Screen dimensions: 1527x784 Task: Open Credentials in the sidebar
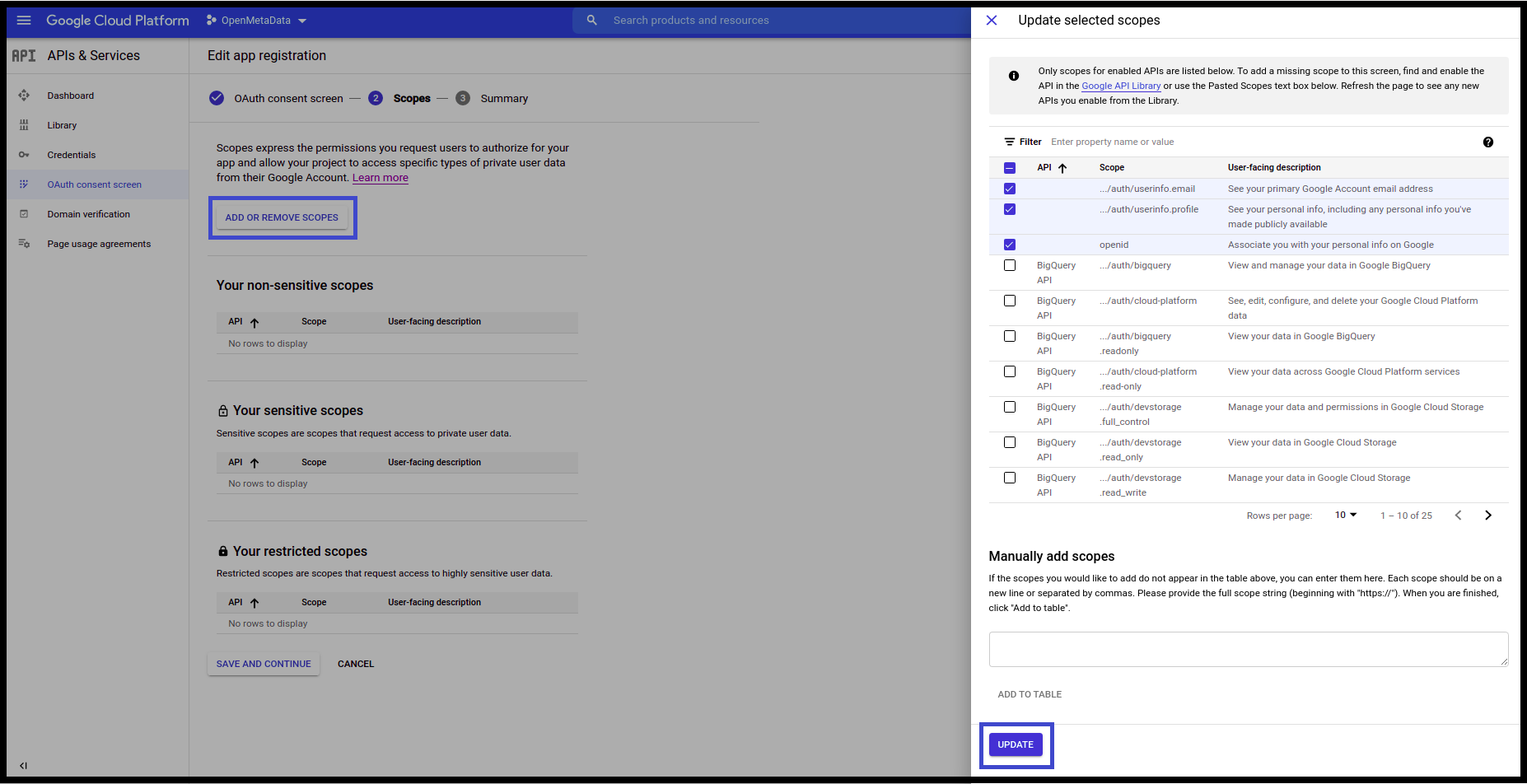(72, 155)
